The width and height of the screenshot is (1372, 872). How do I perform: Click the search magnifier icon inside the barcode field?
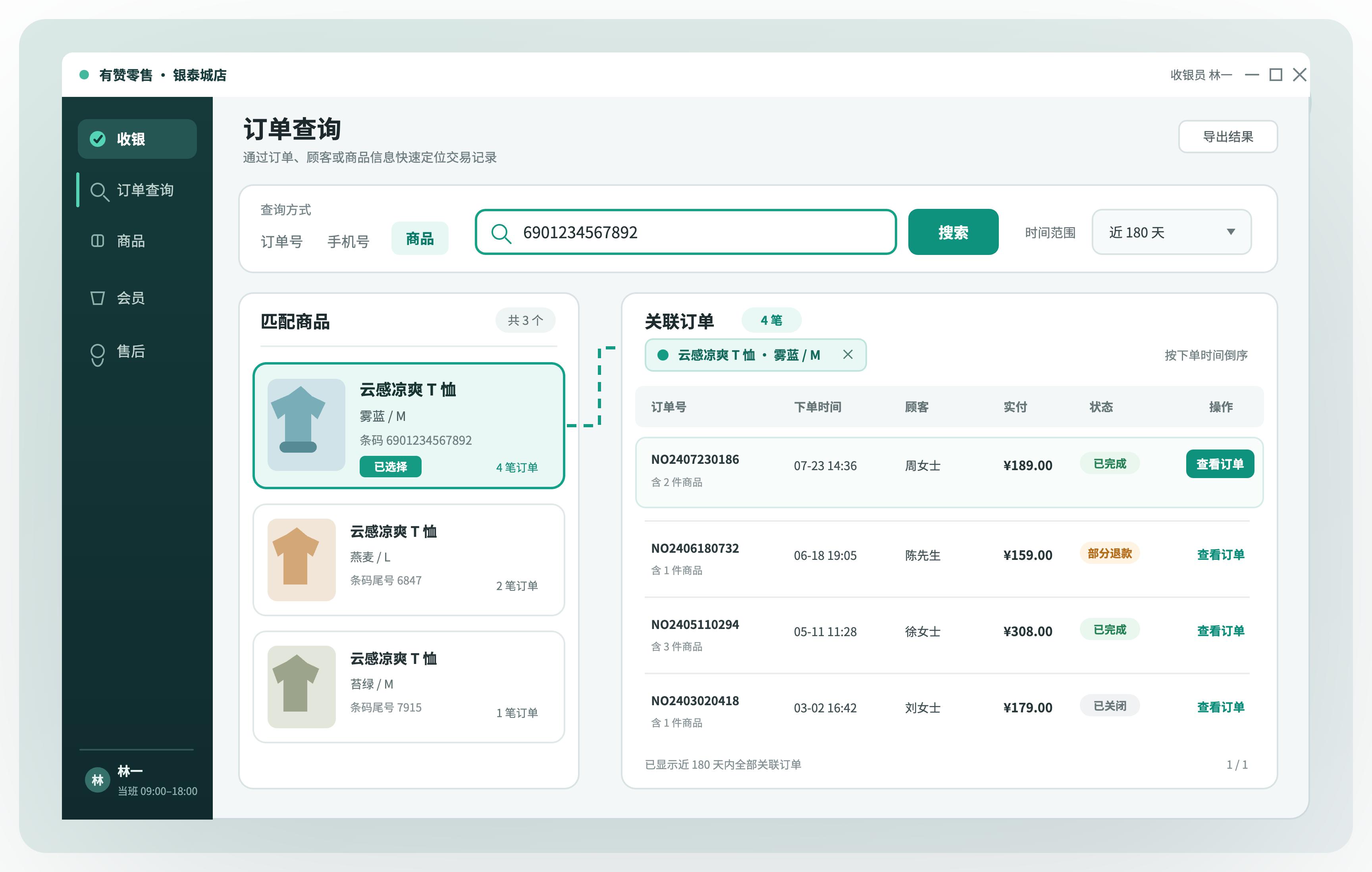click(501, 233)
